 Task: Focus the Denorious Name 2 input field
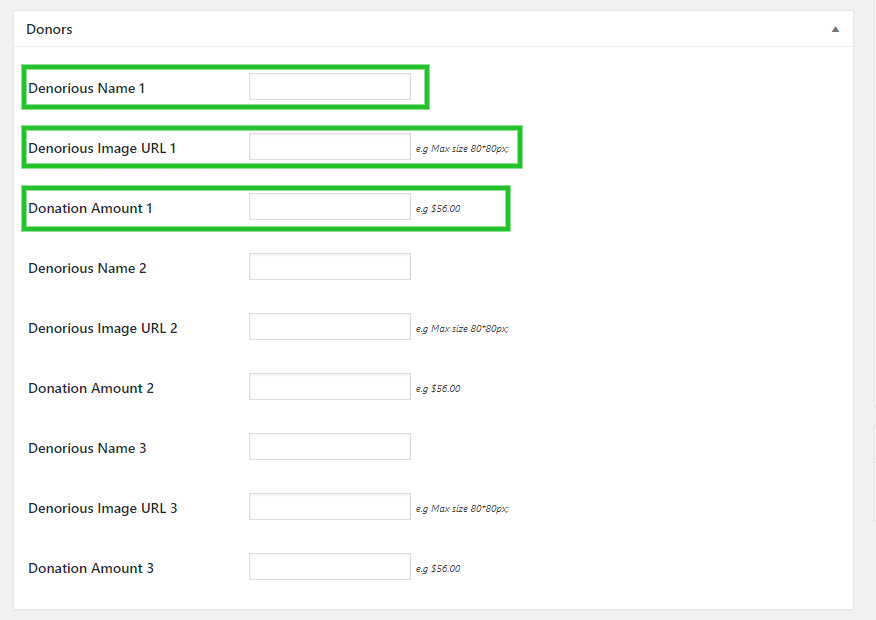(330, 266)
